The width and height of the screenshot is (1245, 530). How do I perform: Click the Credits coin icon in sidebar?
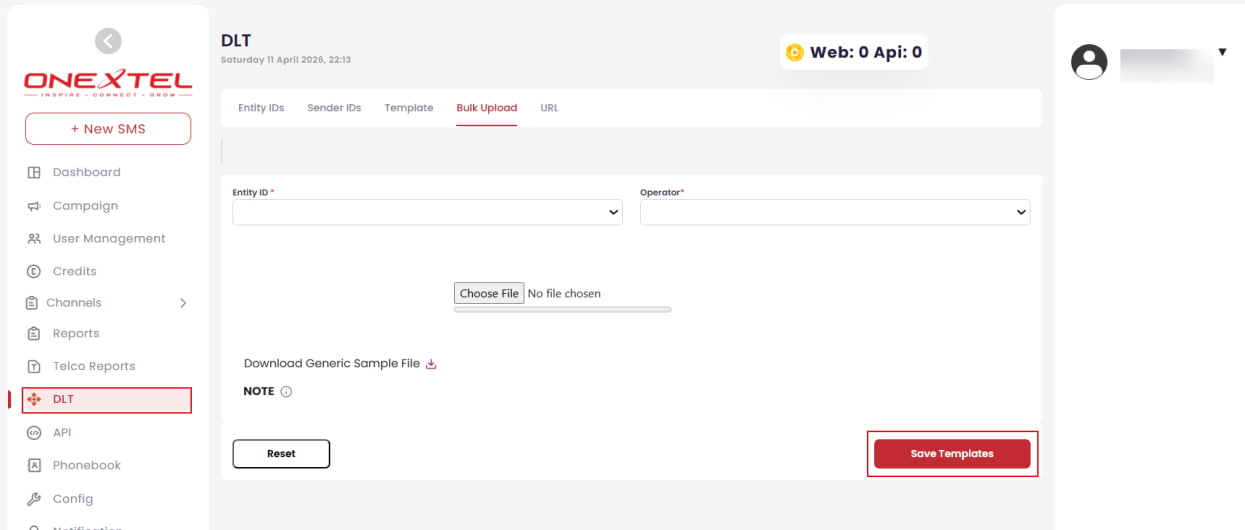click(34, 271)
